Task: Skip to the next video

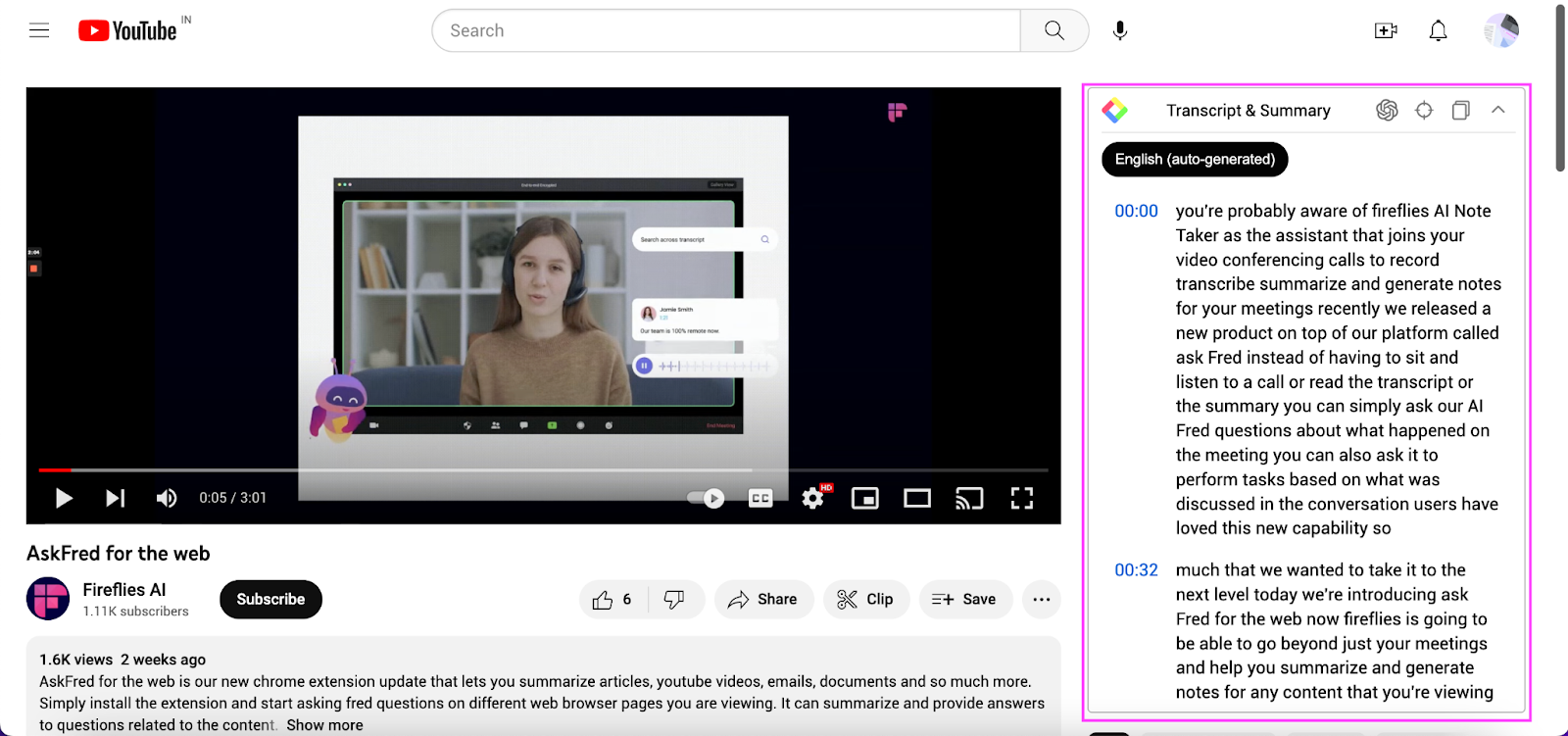Action: [x=115, y=498]
